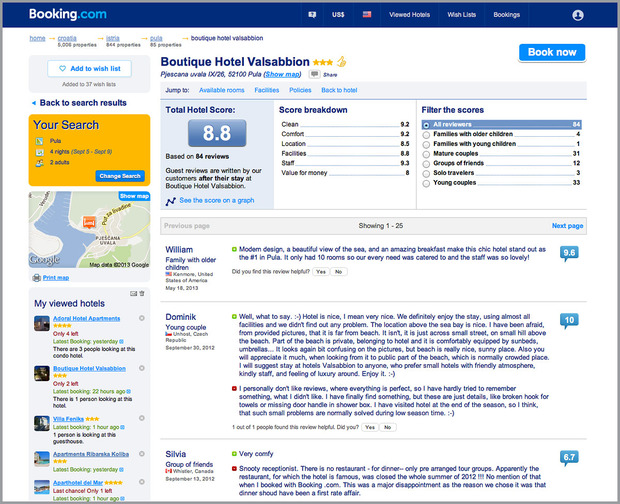Screen dimensions: 620x504
Task: Filter by Families with young children
Action: (501, 144)
